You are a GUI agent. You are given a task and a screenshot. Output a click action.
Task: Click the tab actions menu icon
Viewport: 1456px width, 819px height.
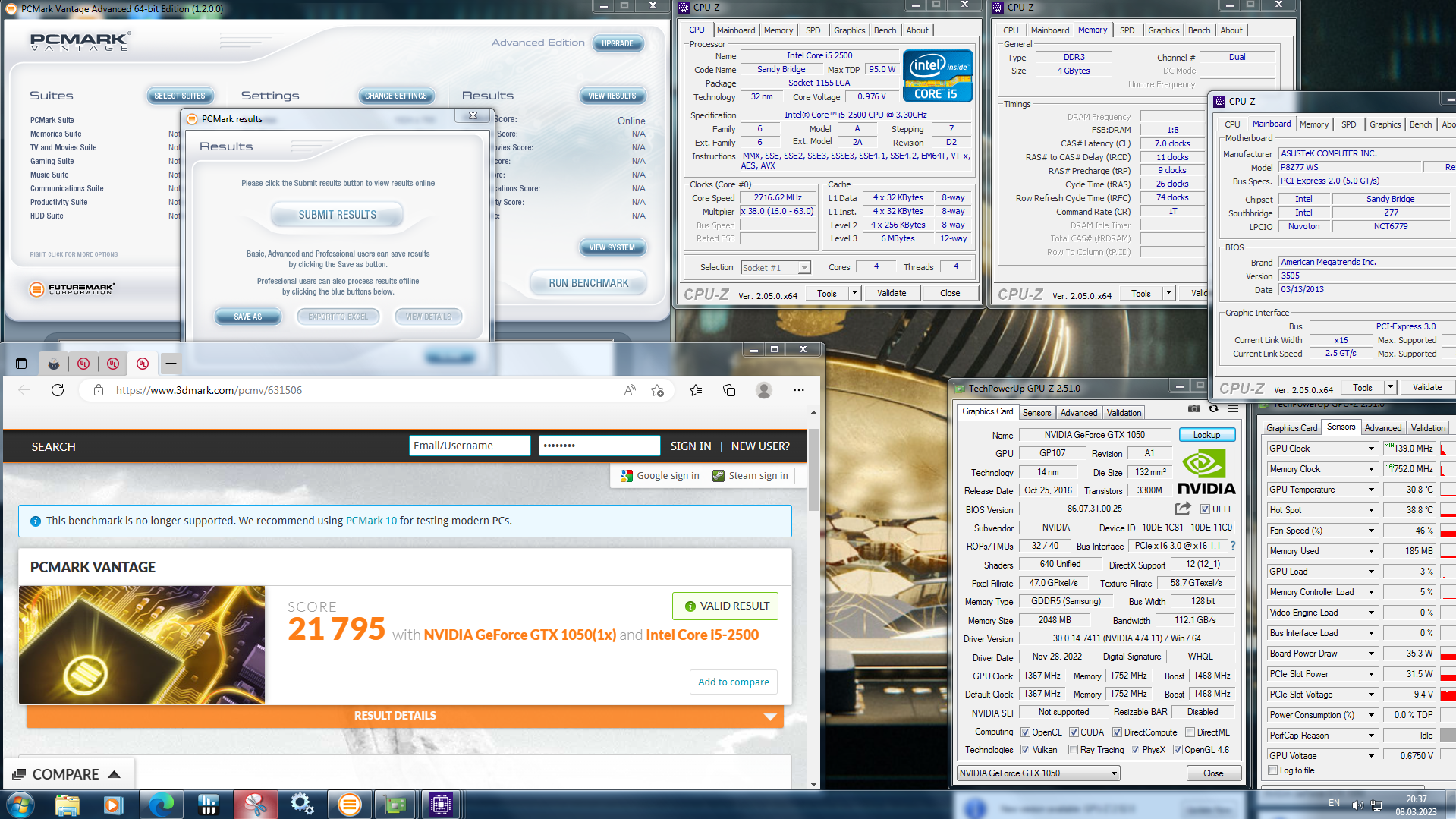tap(21, 364)
